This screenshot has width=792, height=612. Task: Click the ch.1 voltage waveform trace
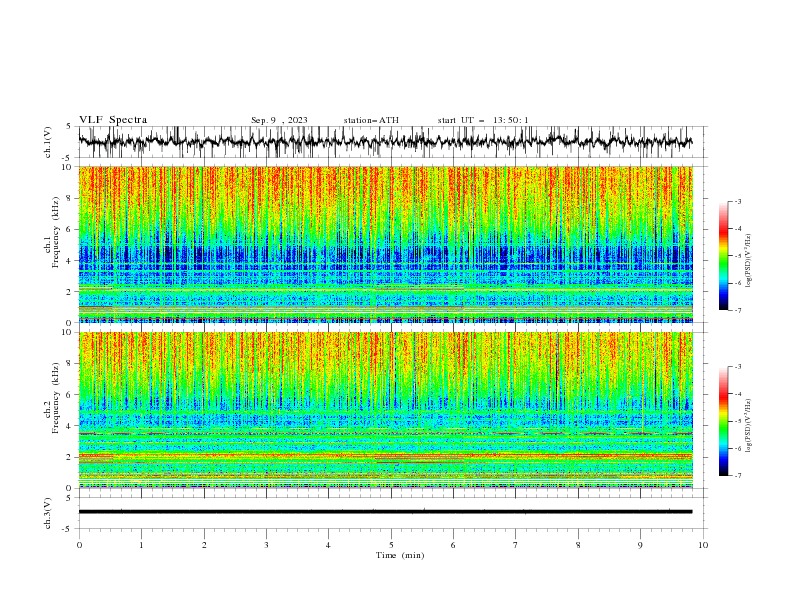pos(385,141)
